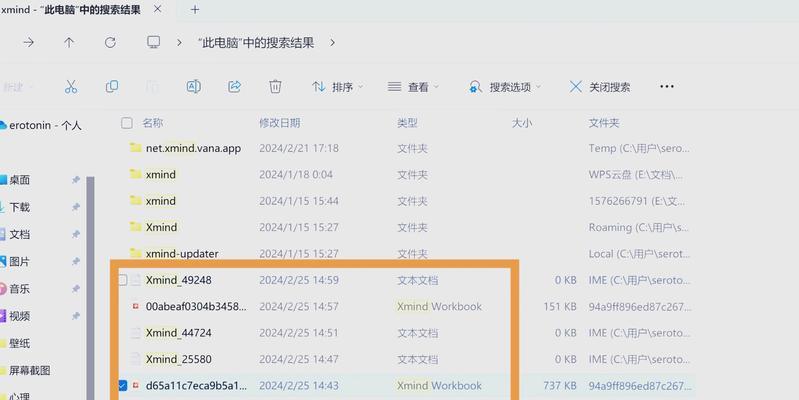The height and width of the screenshot is (400, 799).
Task: Unpin 下载 using its pin icon
Action: [x=76, y=207]
